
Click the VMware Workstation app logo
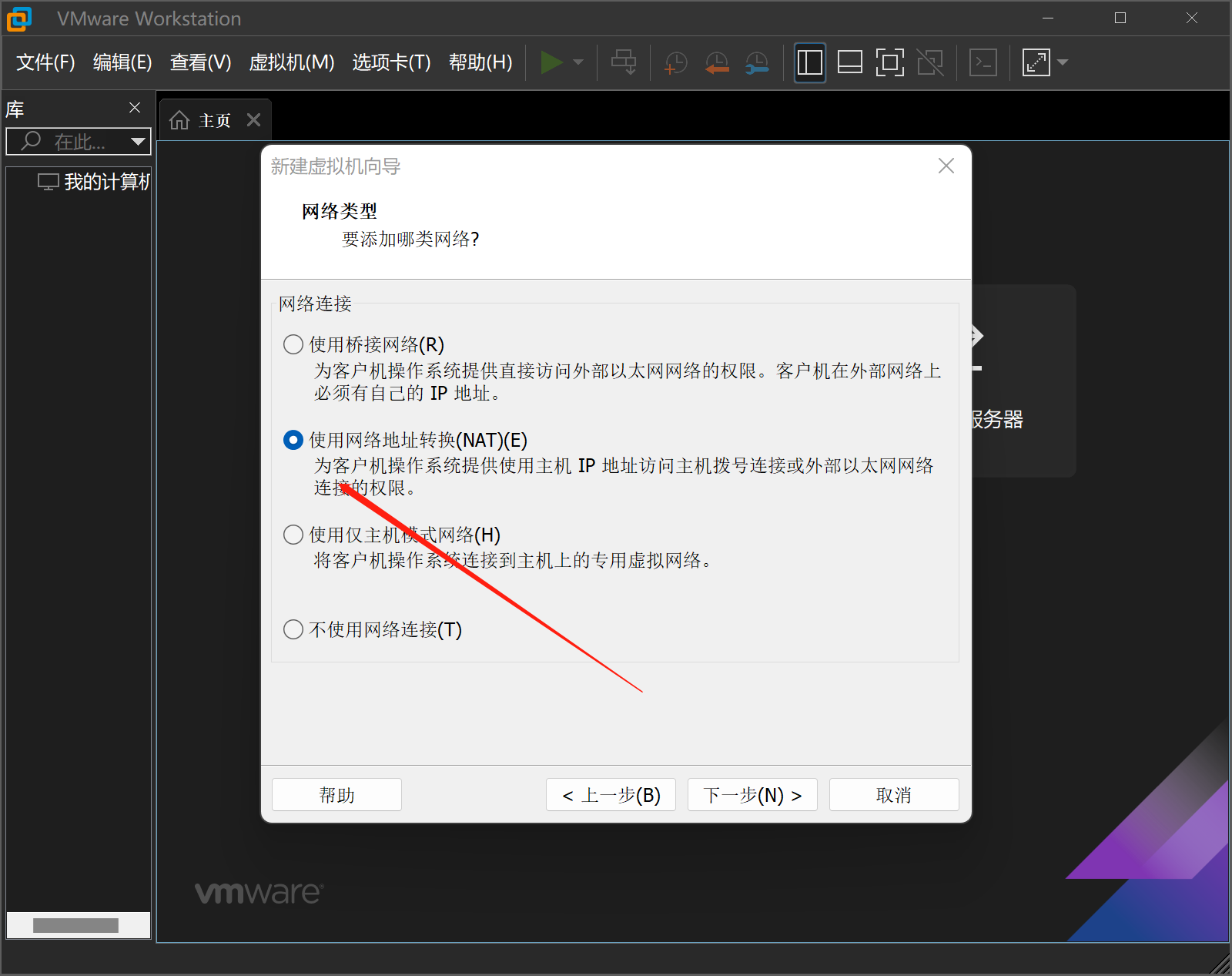pos(19,18)
